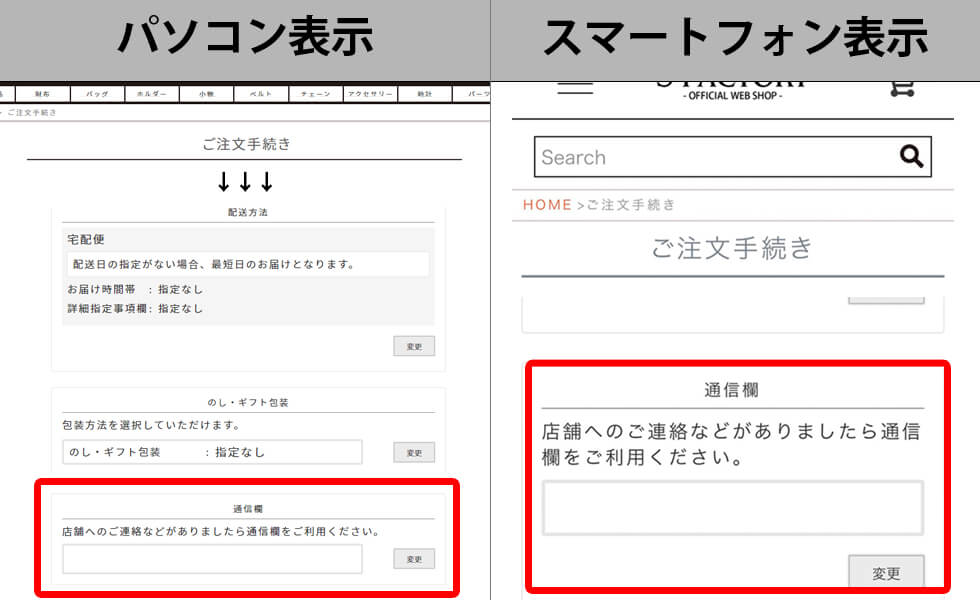Screen dimensions: 980x600
Task: Click the OFFICIAL WEB SHOP logo
Action: pos(732,88)
